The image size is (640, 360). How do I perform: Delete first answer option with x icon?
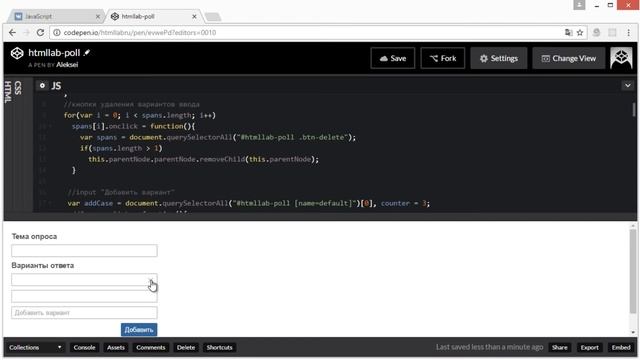151,280
